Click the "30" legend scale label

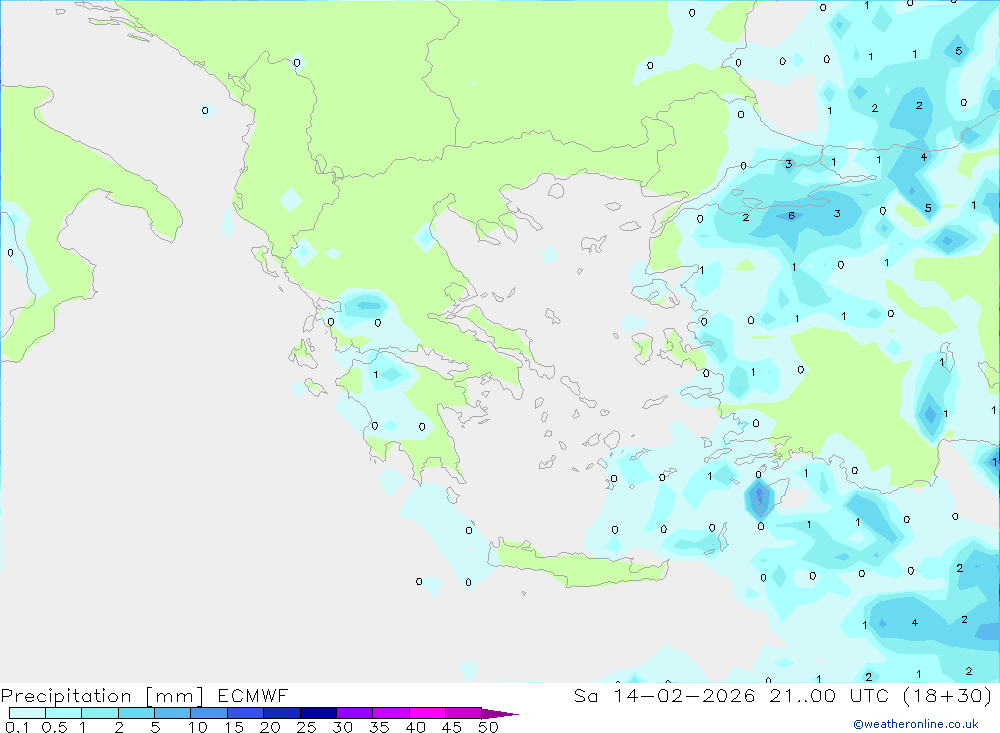[x=342, y=727]
